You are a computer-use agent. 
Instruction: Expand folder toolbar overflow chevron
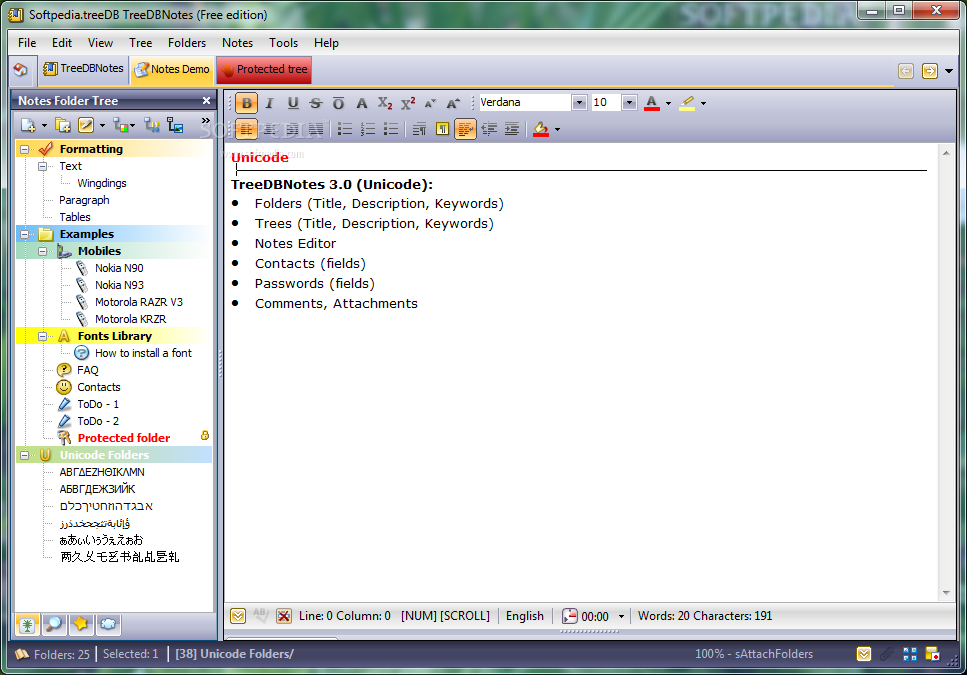coord(205,121)
